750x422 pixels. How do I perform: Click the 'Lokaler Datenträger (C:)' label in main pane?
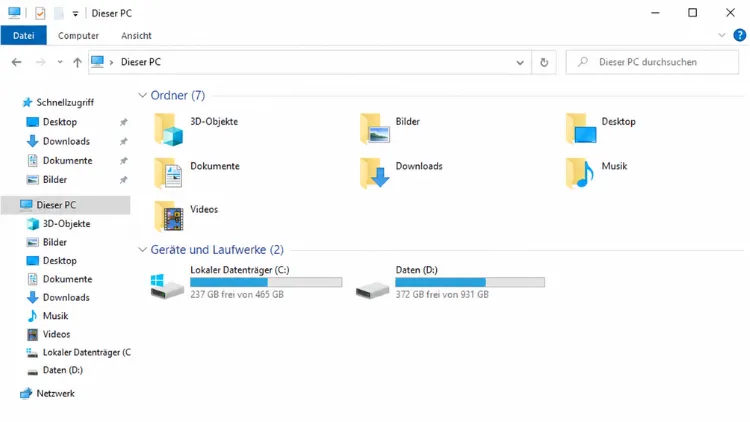[x=240, y=270]
